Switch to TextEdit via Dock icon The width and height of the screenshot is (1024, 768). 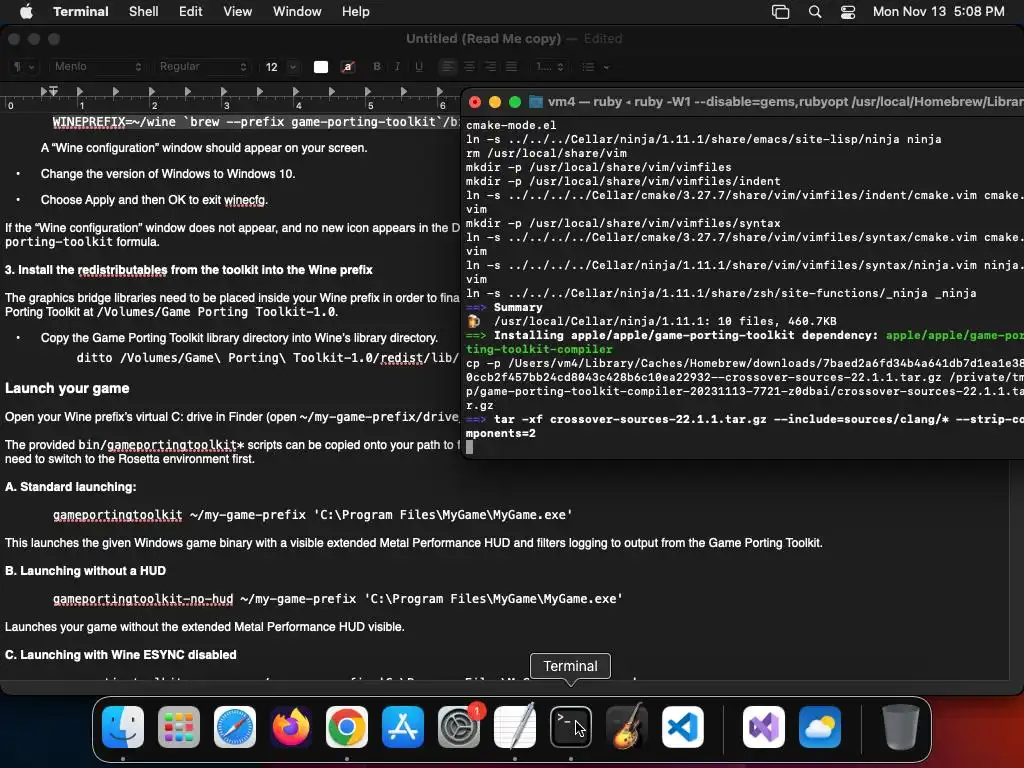515,727
